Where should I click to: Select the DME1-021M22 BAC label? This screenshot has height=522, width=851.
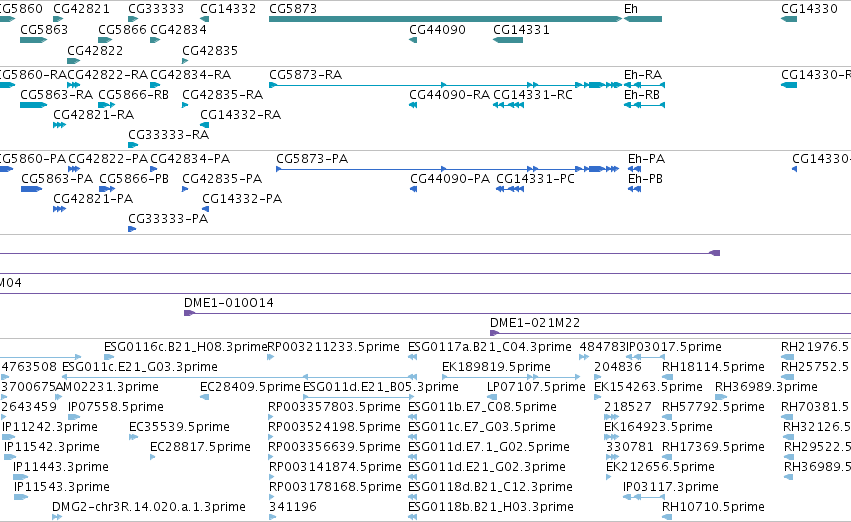[535, 323]
